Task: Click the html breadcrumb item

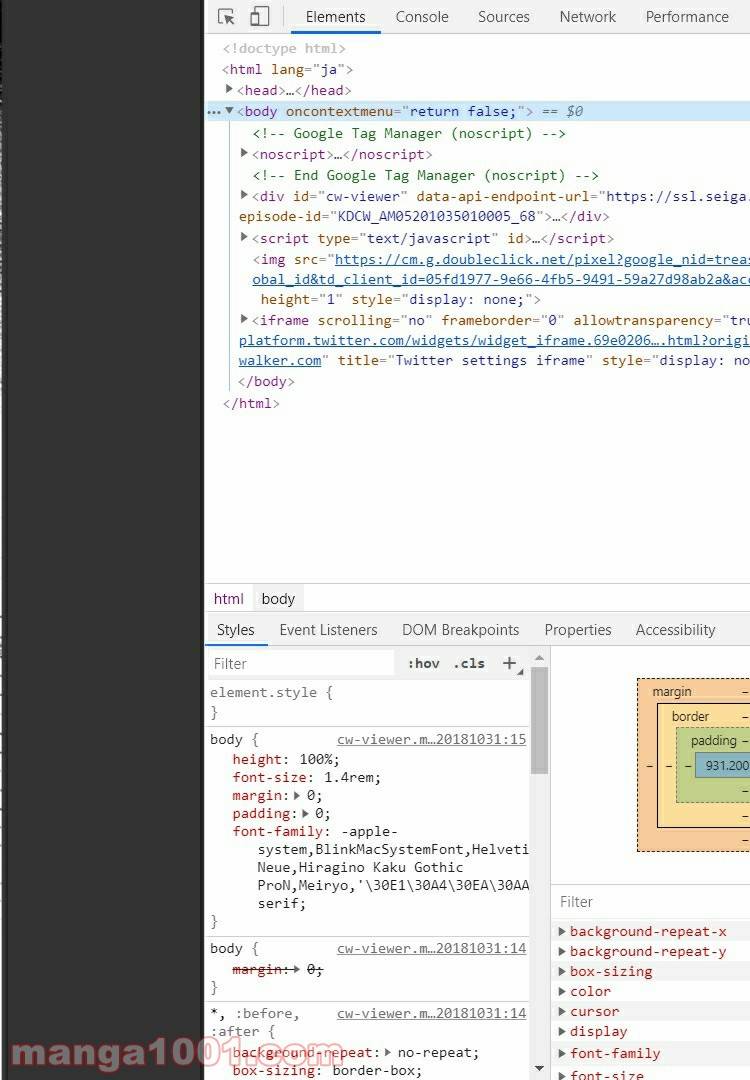Action: [228, 599]
